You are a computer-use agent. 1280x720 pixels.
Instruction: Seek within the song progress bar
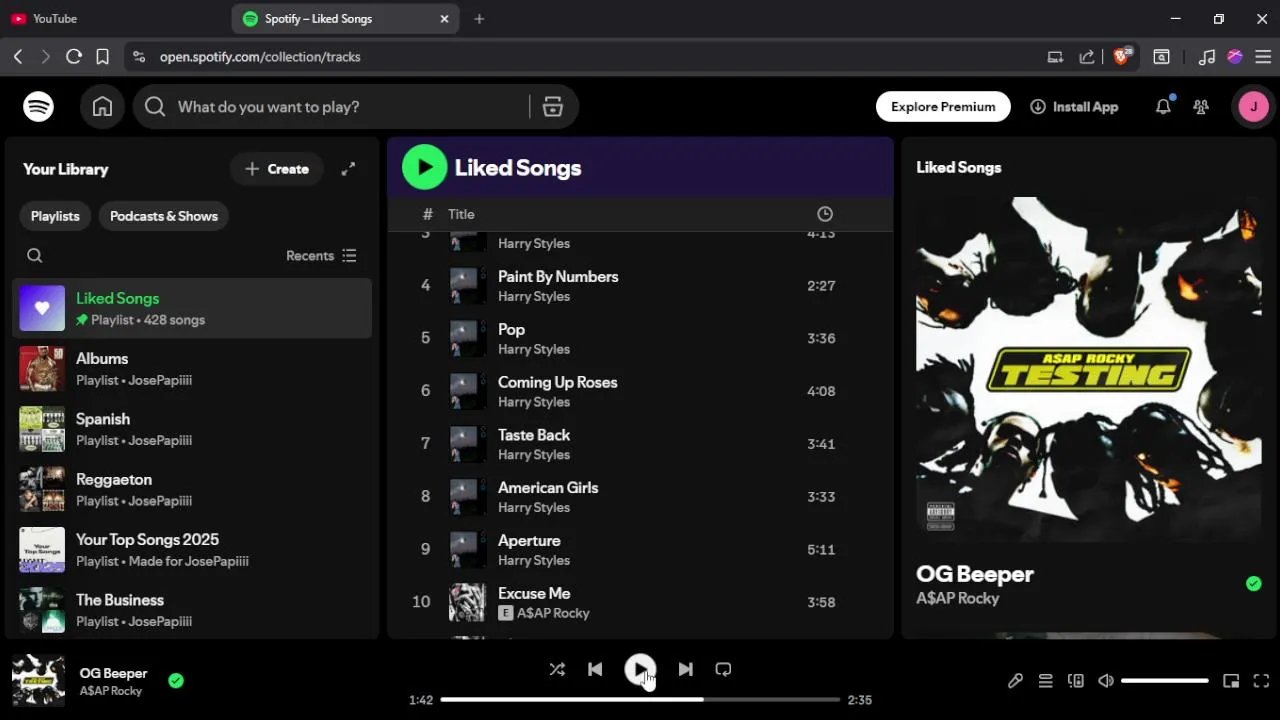640,700
